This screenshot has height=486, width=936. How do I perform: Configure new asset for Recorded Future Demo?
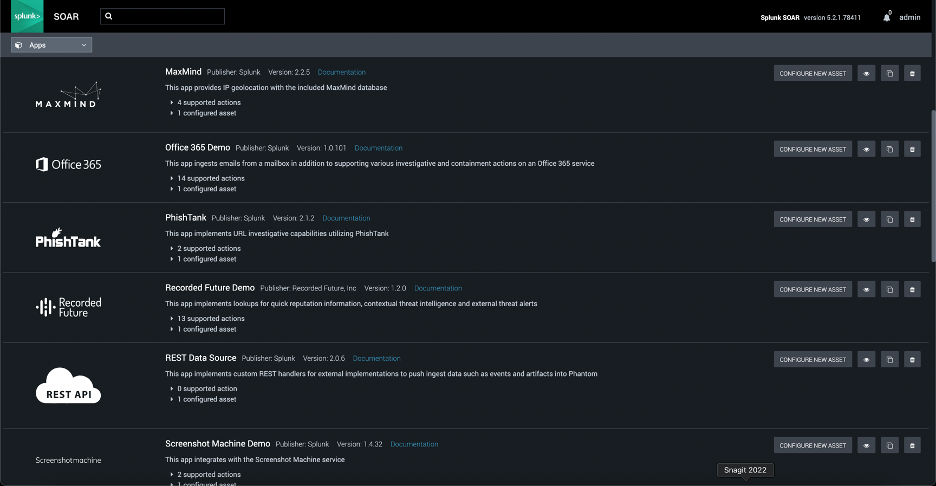pyautogui.click(x=812, y=290)
